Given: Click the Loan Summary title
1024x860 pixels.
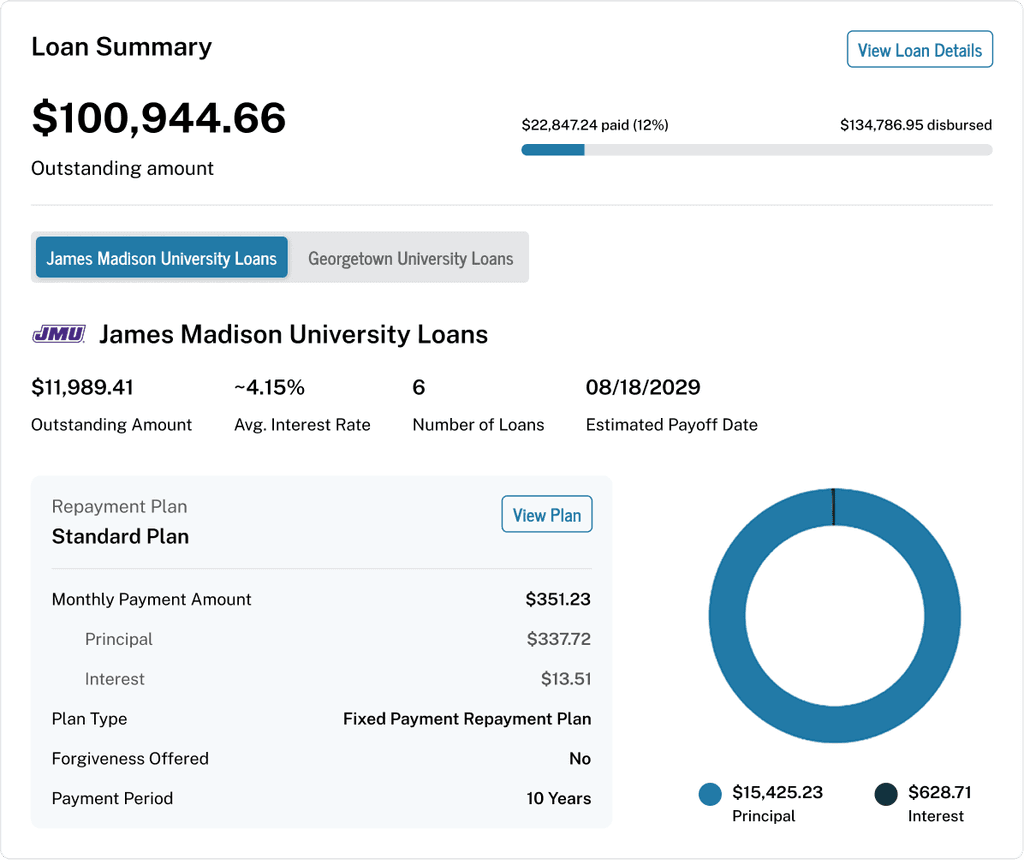Looking at the screenshot, I should pos(121,47).
